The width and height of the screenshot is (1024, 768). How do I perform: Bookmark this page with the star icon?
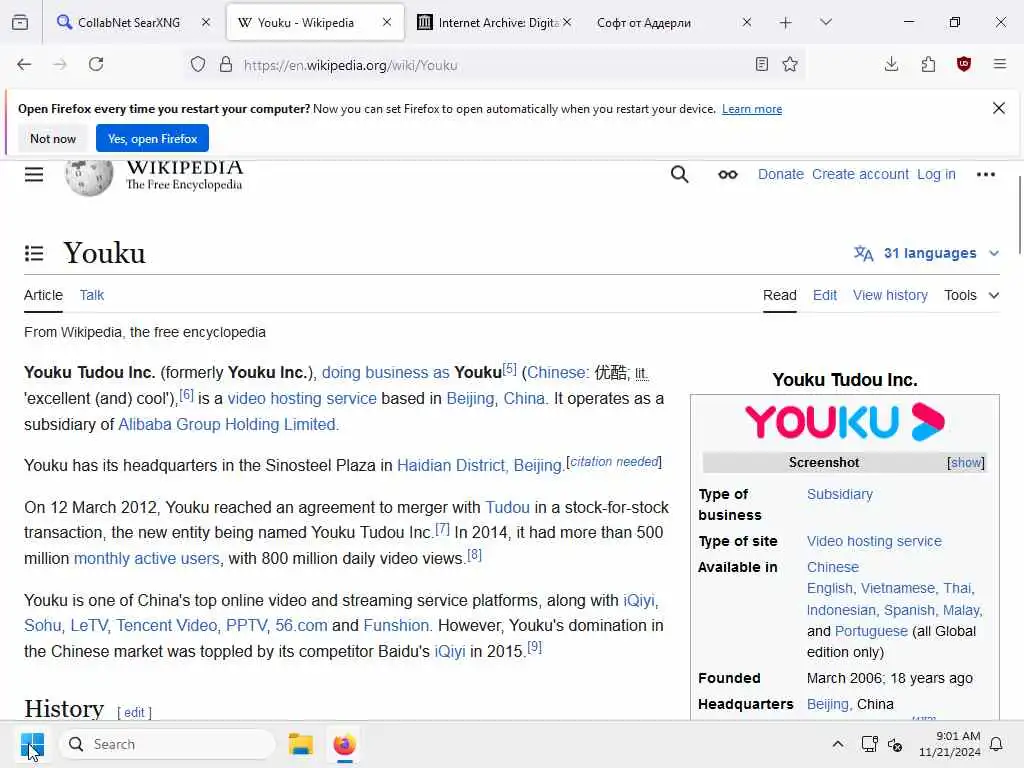coord(790,64)
